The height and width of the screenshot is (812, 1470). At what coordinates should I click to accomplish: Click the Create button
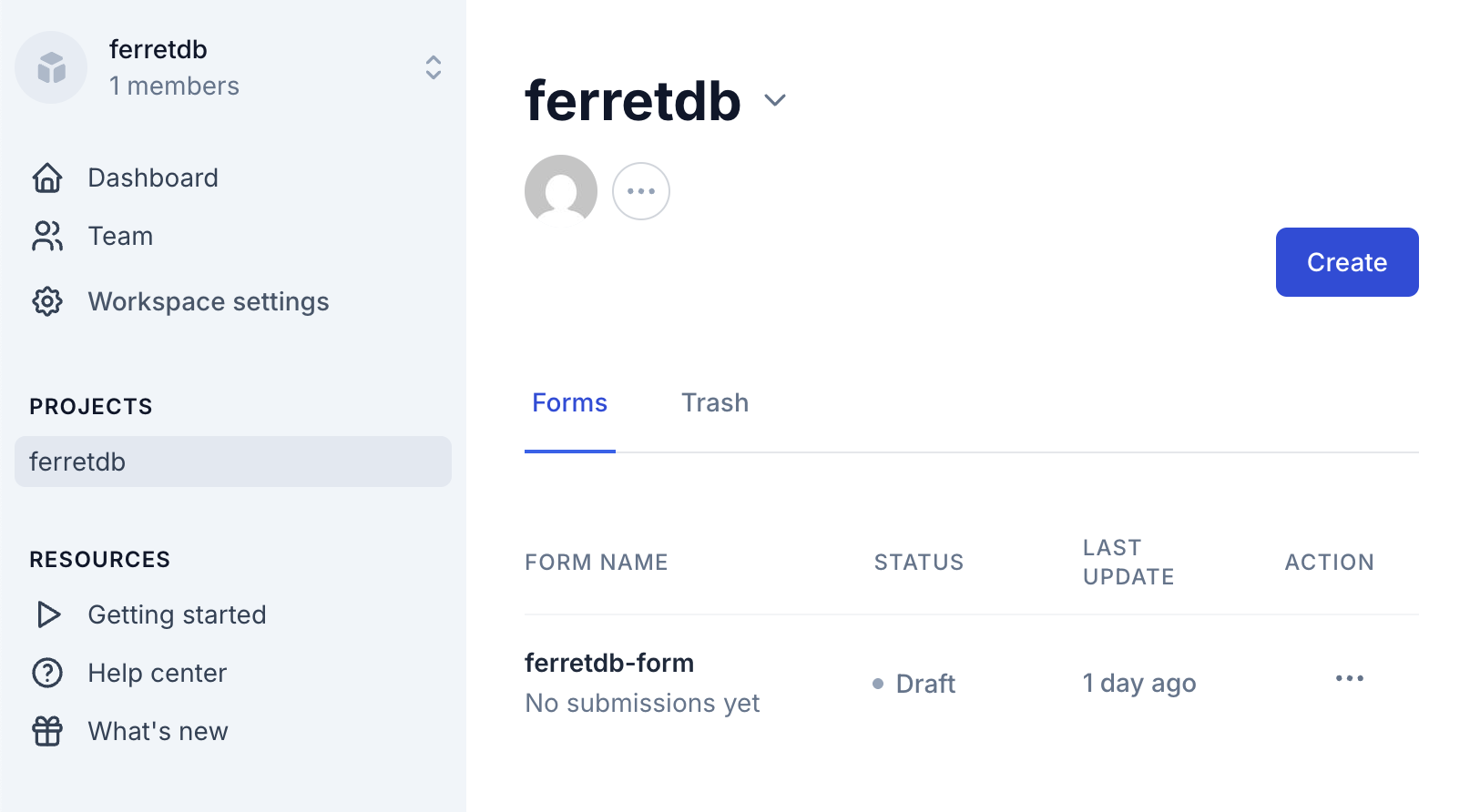tap(1346, 262)
